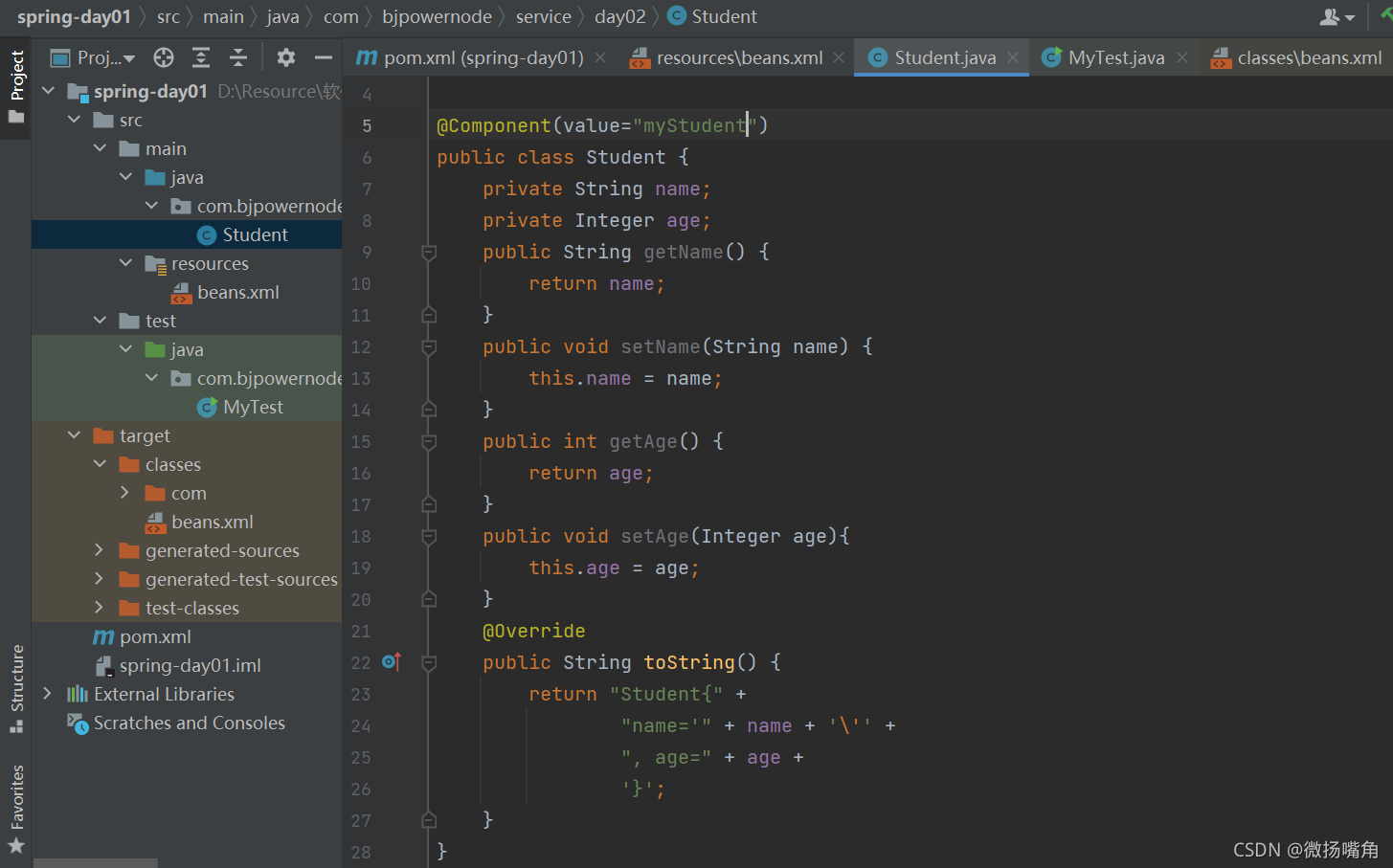Fold getAge method at line 15

429,442
